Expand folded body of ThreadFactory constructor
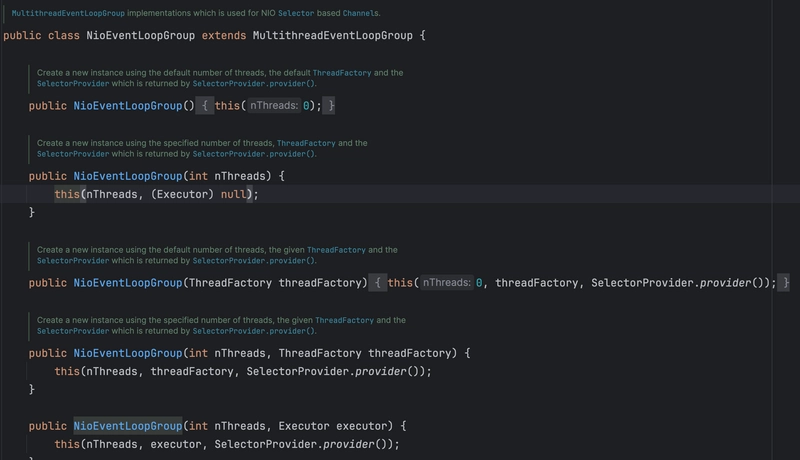The width and height of the screenshot is (800, 460). (x=378, y=283)
